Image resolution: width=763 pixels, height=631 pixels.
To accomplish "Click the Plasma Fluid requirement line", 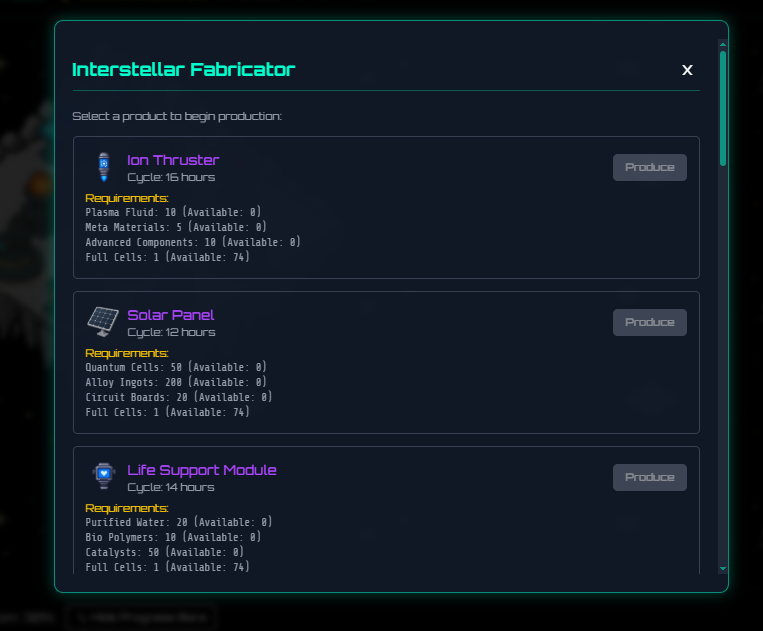I will point(172,212).
